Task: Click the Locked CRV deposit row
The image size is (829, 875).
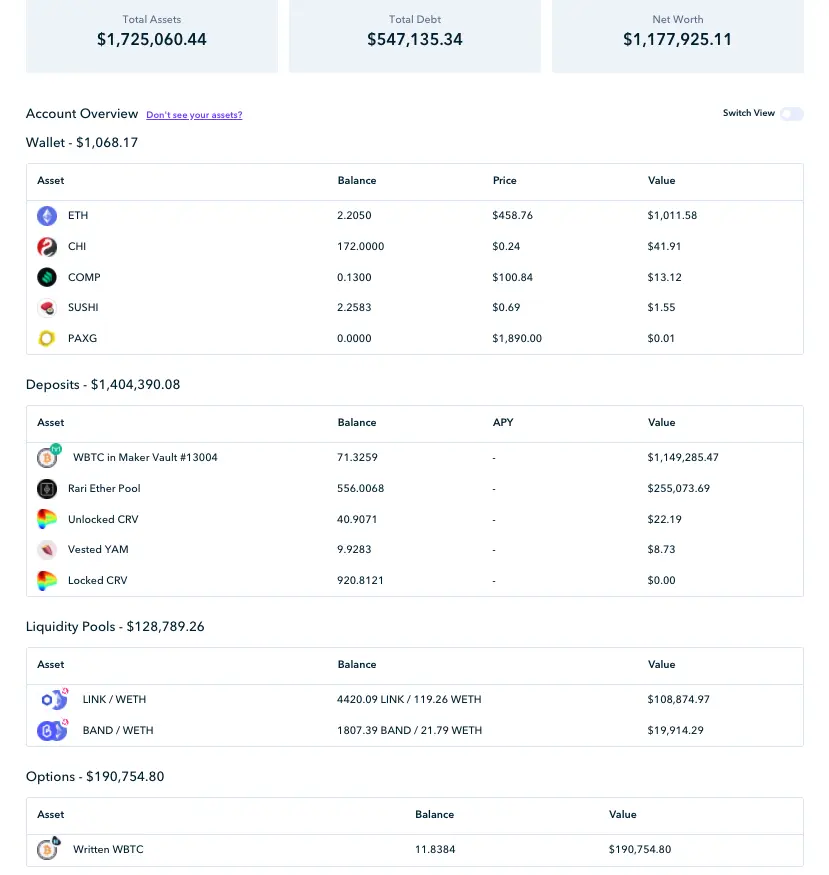Action: pos(414,581)
